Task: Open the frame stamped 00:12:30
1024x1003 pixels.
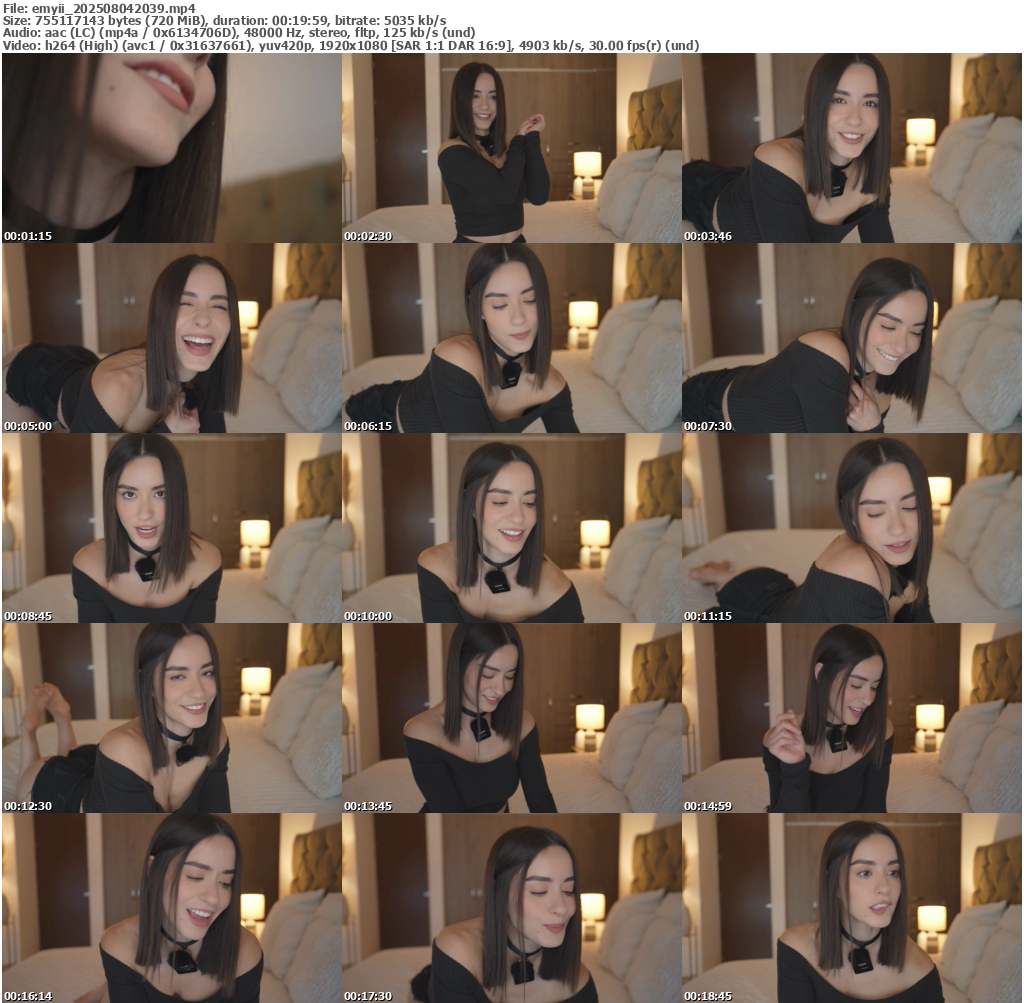Action: click(x=172, y=718)
